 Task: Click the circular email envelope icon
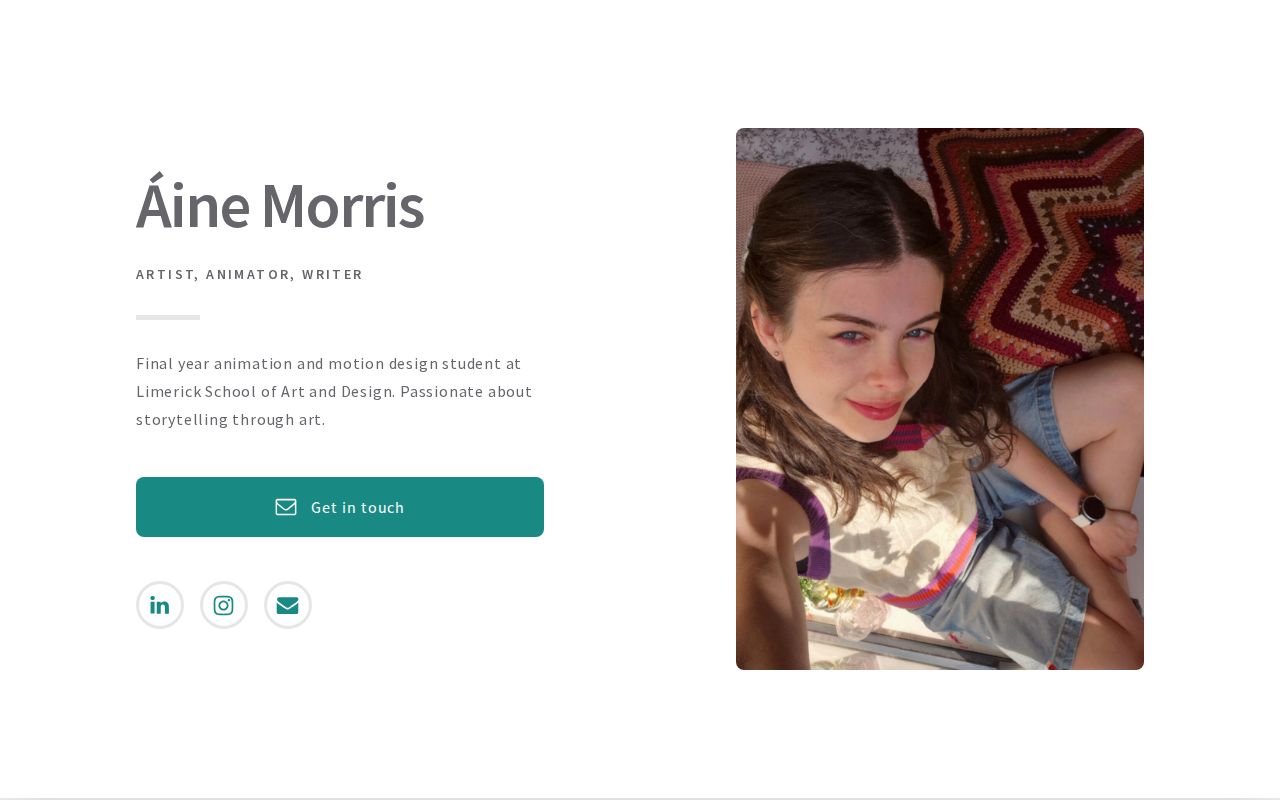pyautogui.click(x=288, y=605)
